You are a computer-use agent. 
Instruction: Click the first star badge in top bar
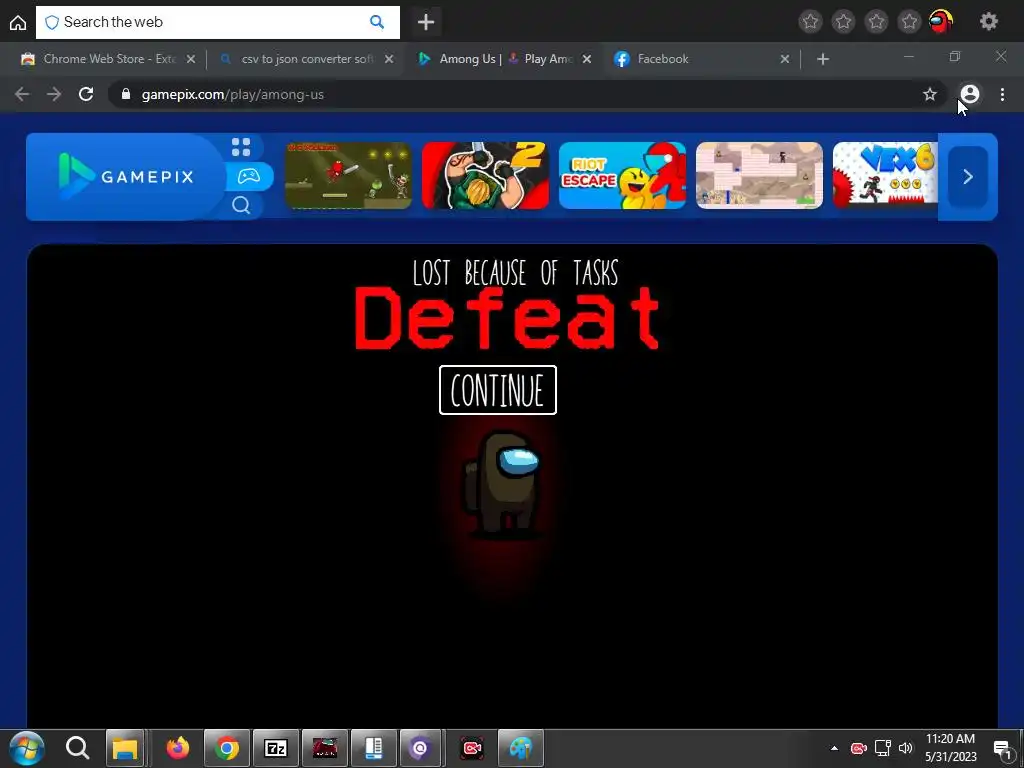[x=810, y=22]
